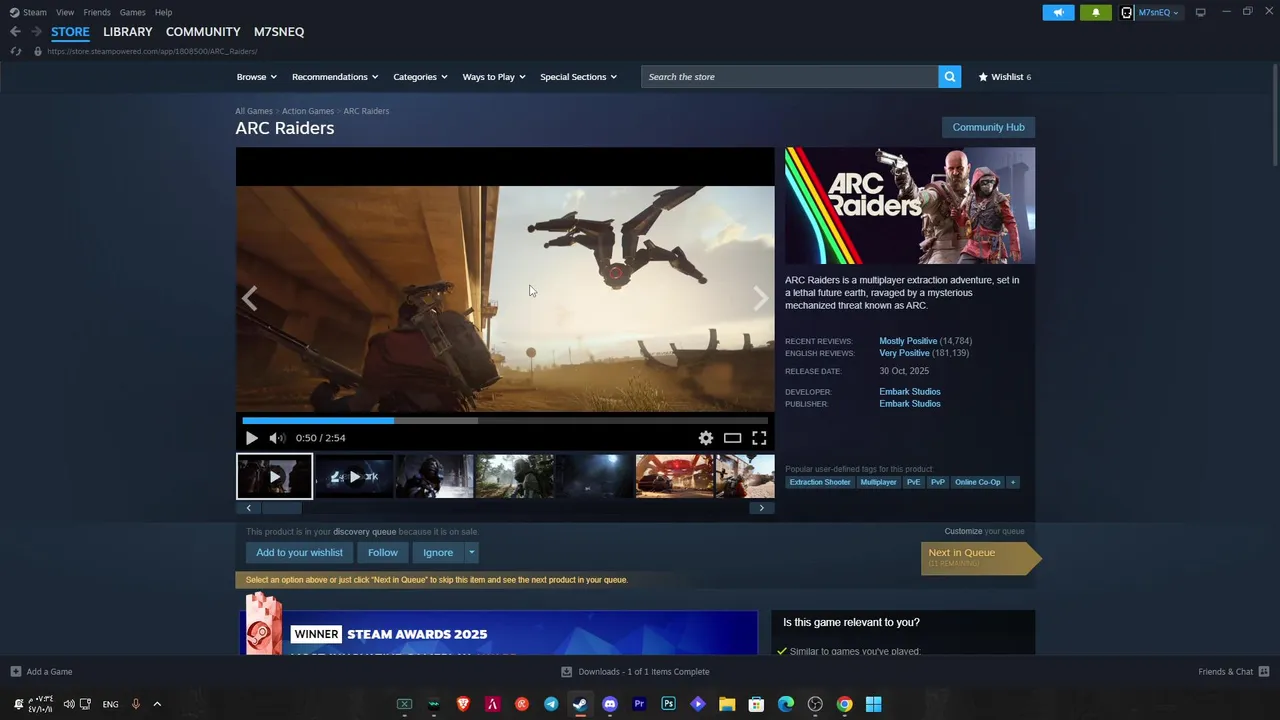This screenshot has width=1280, height=720.
Task: Go back with the navigation back arrow
Action: point(15,32)
